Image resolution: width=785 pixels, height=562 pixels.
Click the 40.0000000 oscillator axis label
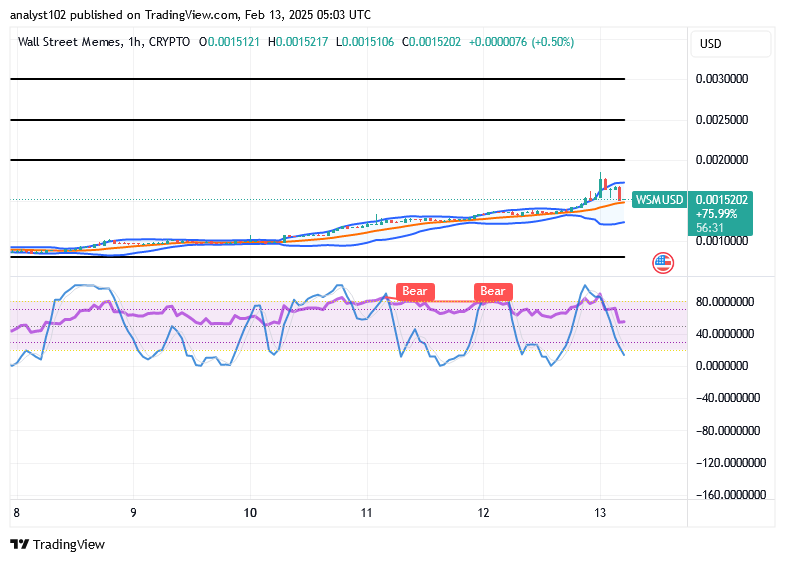tap(725, 334)
